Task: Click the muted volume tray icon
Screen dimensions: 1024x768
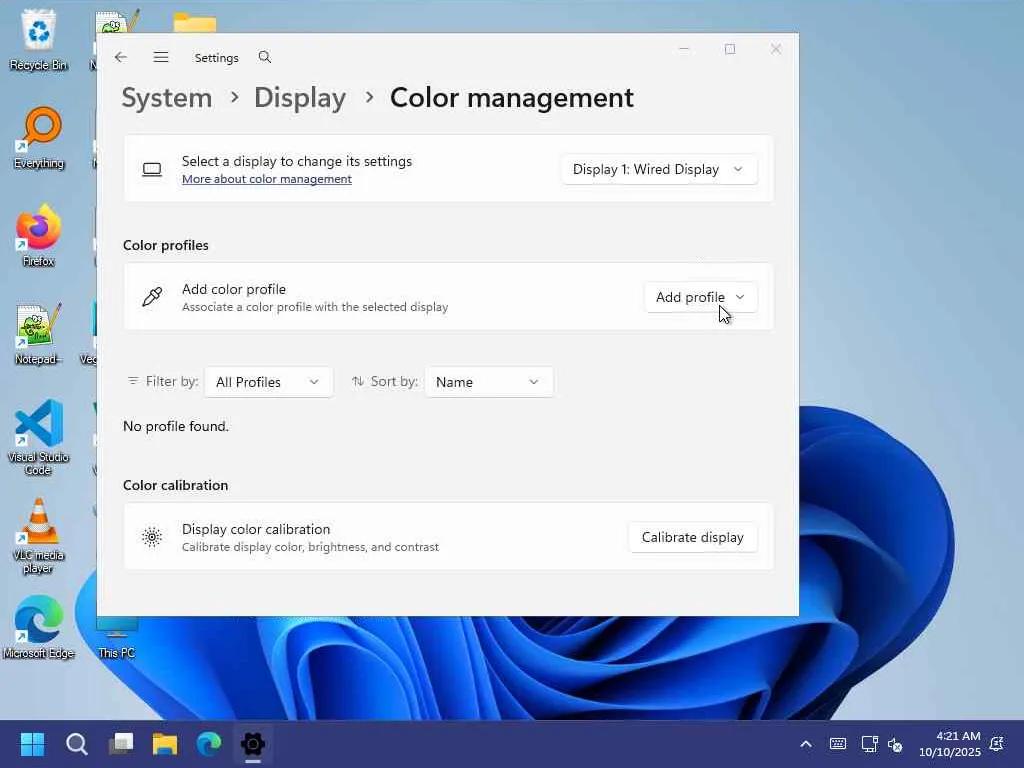Action: click(895, 744)
